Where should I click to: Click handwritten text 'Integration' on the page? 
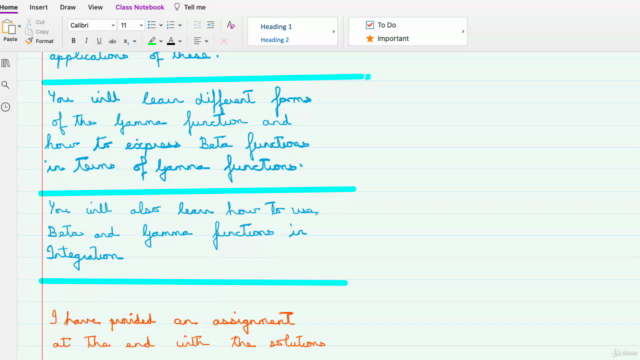click(85, 256)
